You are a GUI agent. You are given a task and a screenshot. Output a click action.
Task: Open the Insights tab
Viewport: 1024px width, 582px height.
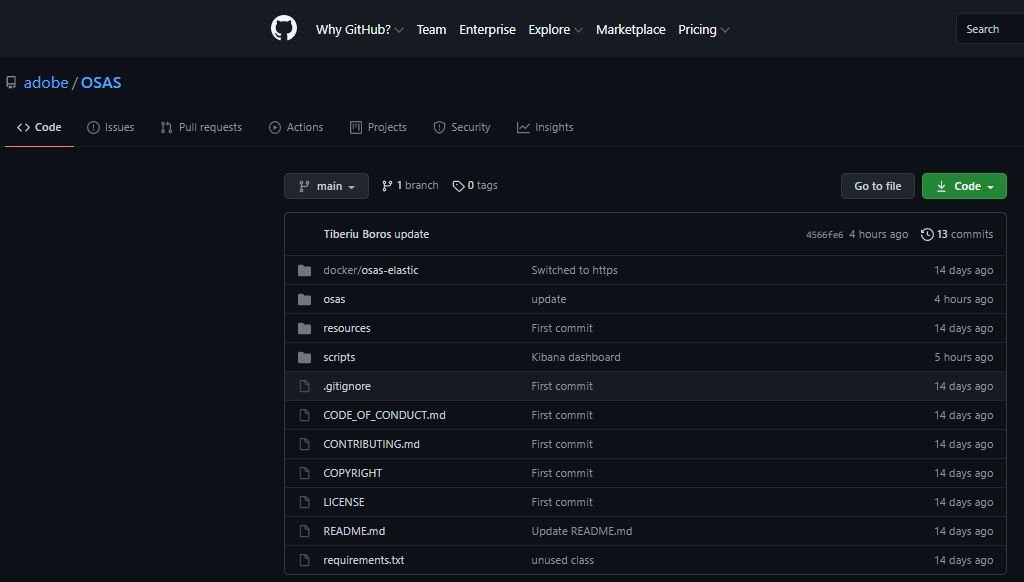coord(545,127)
